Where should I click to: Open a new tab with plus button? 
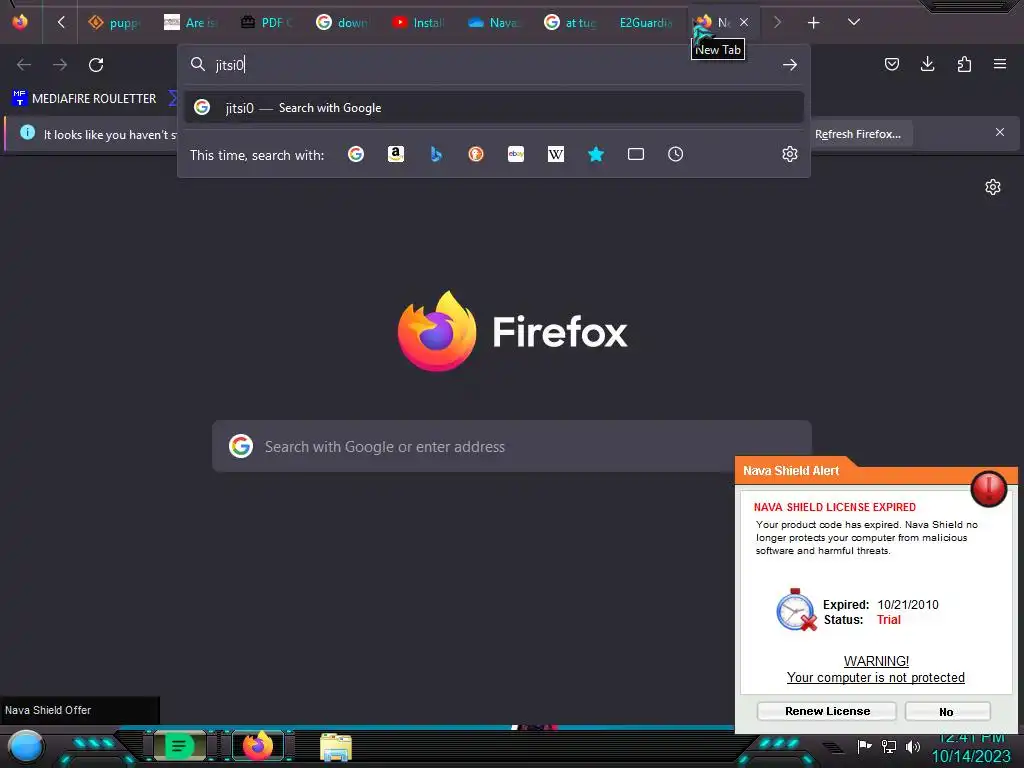click(813, 23)
